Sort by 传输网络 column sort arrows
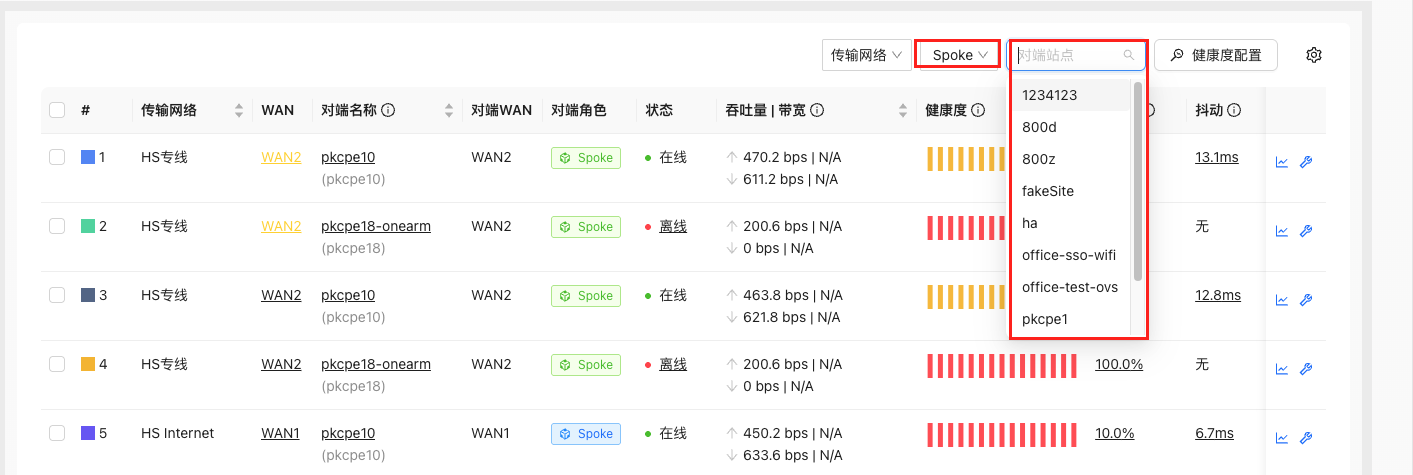Viewport: 1413px width, 475px height. (238, 110)
